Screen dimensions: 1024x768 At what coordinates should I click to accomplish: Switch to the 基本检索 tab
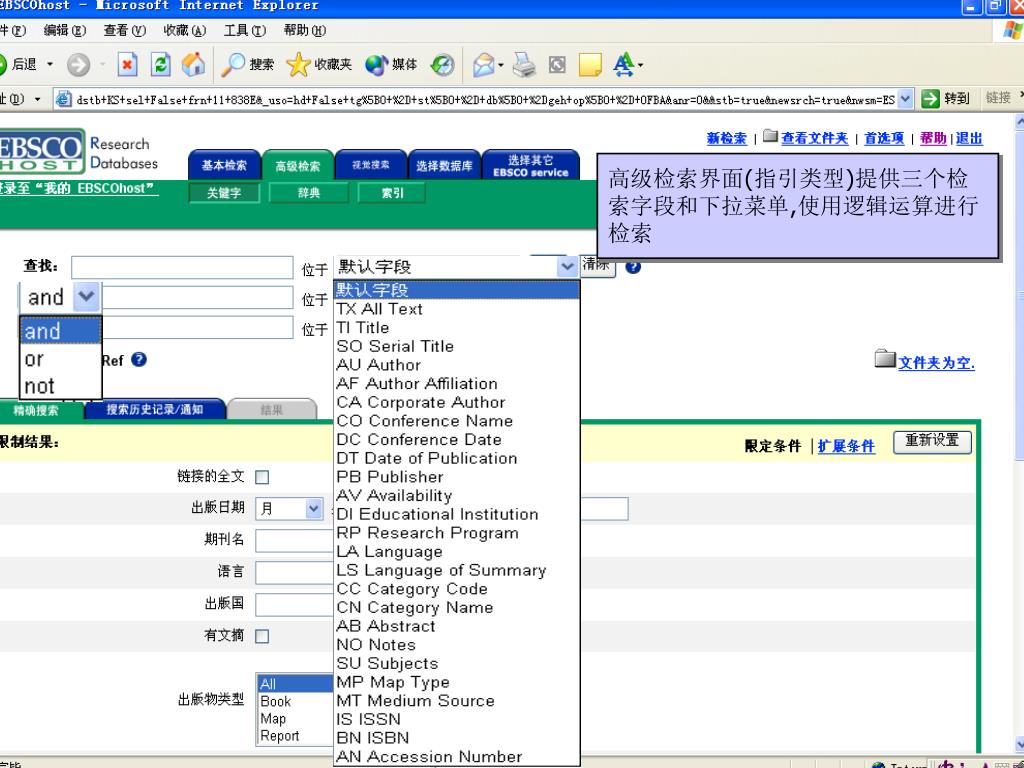tap(224, 165)
